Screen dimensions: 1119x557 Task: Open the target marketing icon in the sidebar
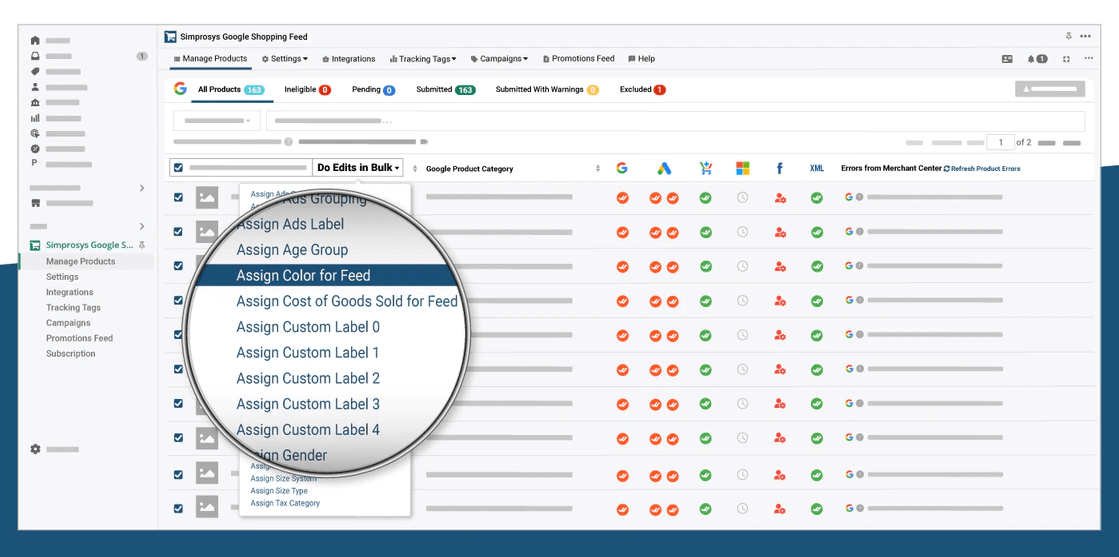tap(35, 134)
